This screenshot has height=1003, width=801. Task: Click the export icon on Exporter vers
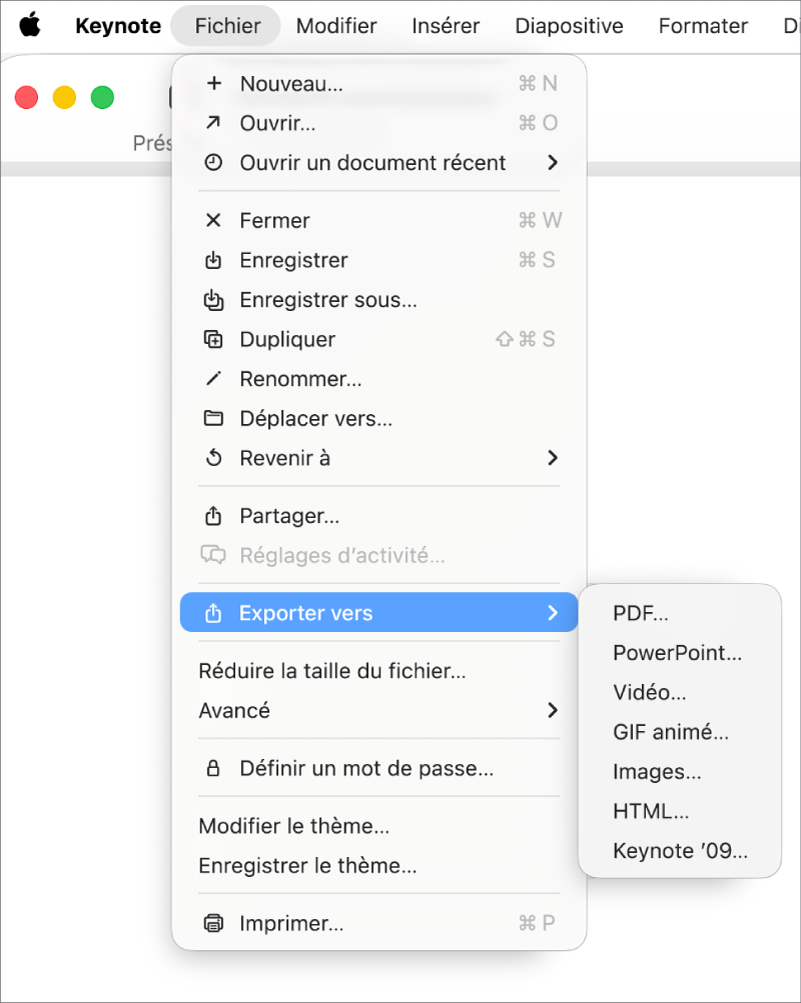pos(214,612)
